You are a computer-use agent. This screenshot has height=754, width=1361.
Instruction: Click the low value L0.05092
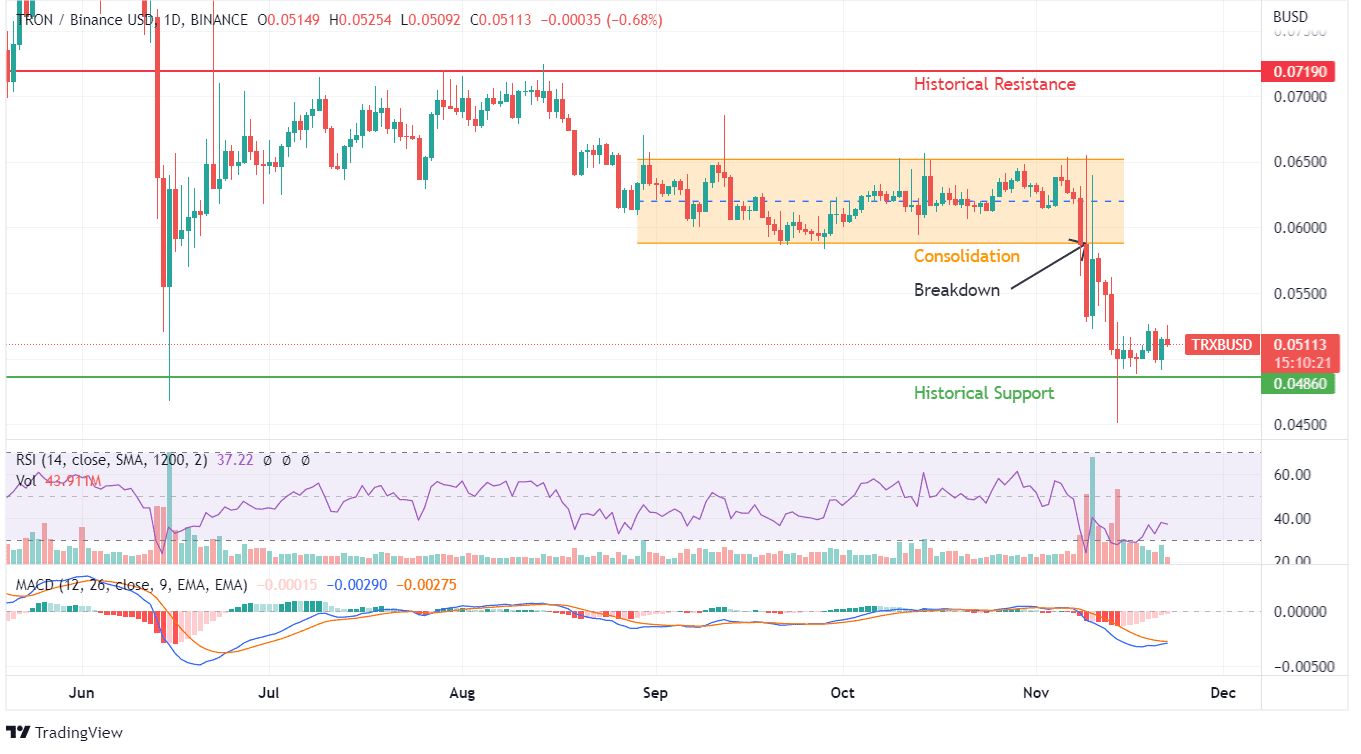click(x=431, y=20)
